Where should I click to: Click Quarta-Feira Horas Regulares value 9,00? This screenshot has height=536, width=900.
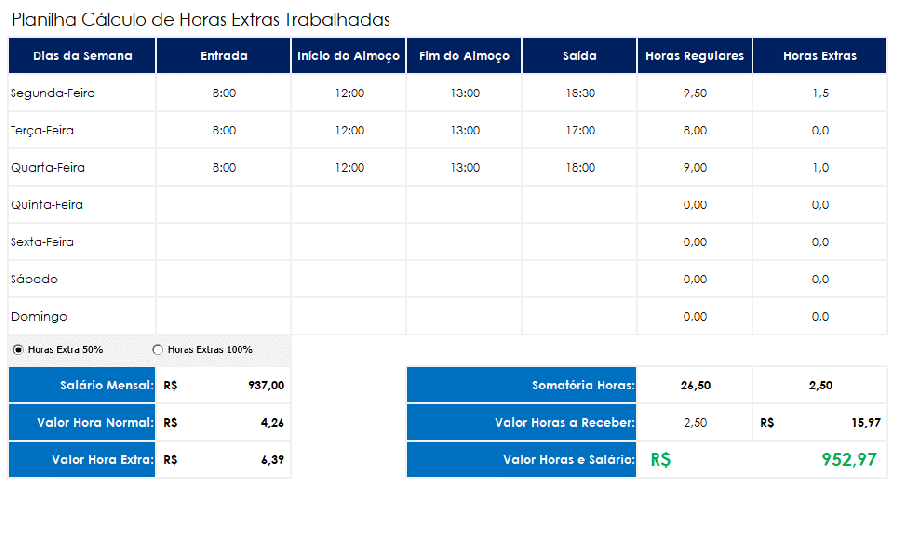point(695,168)
